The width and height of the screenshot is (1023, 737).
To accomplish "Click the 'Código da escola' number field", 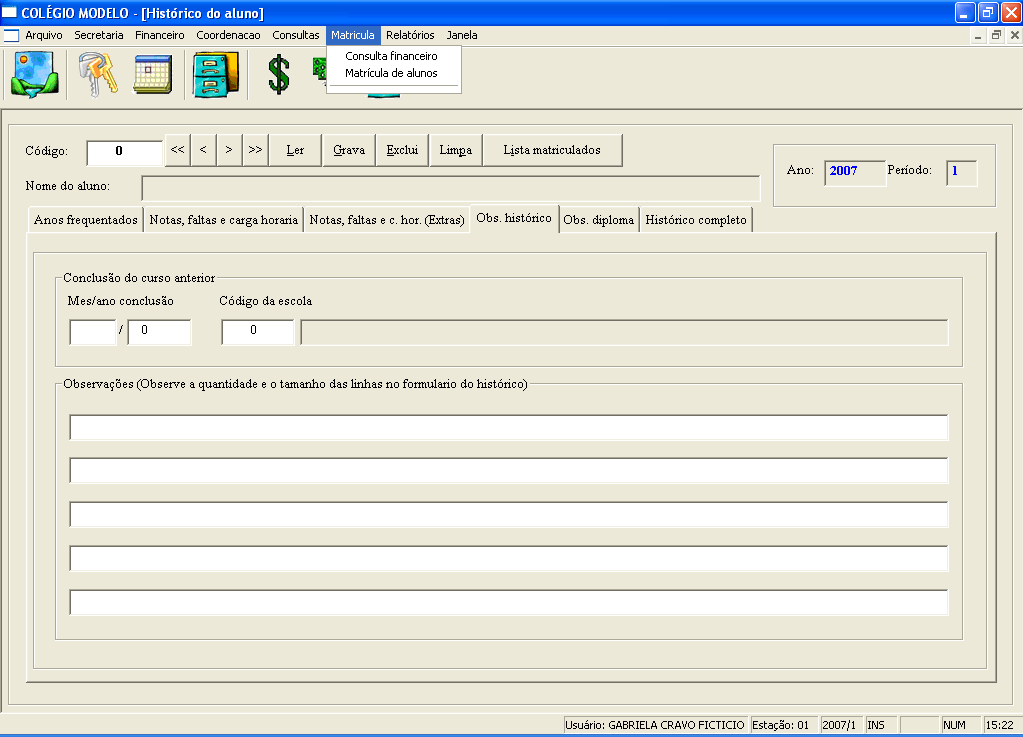I will click(257, 333).
